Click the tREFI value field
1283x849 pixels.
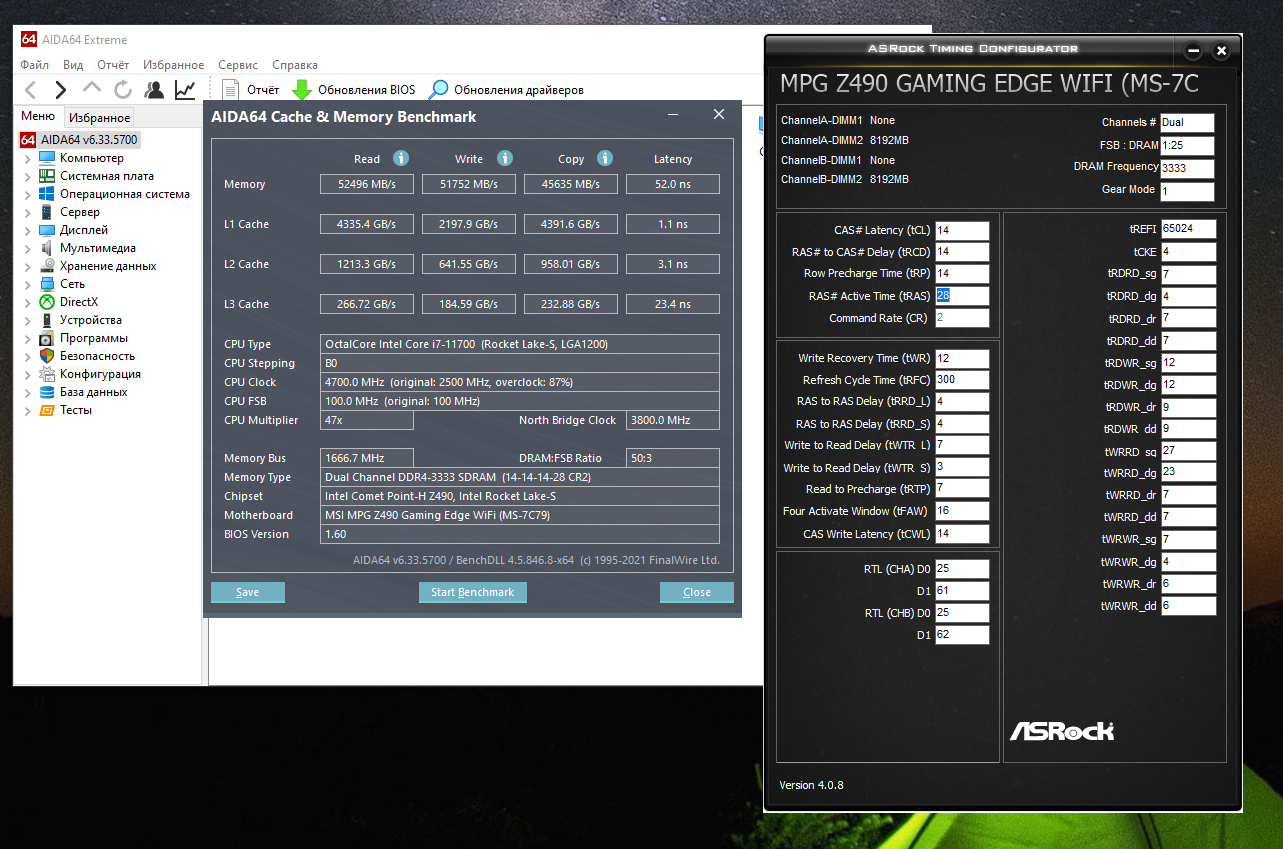click(x=1188, y=229)
